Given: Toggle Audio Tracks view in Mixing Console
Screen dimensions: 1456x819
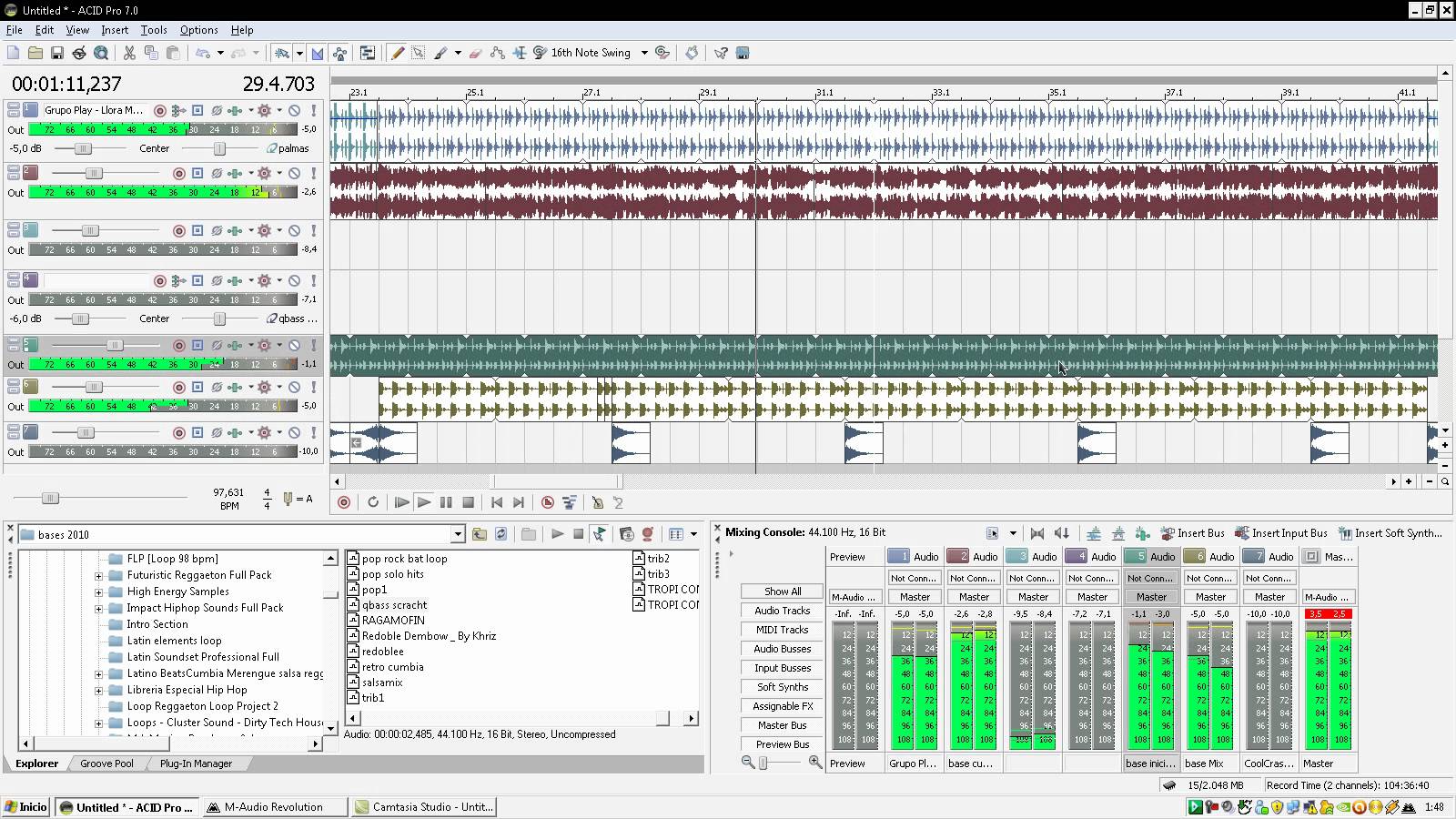Looking at the screenshot, I should coord(782,611).
